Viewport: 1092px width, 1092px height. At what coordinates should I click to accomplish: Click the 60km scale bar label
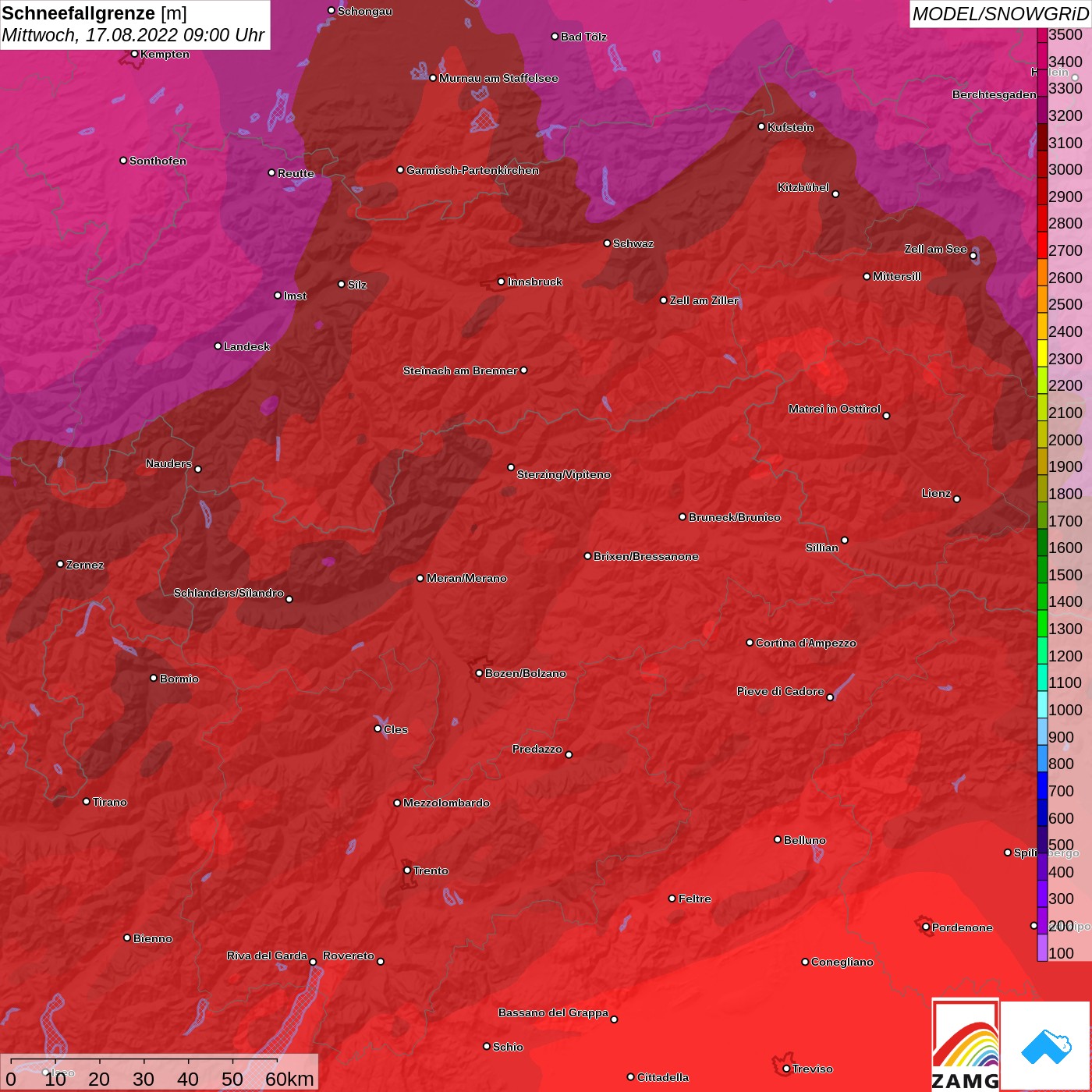tap(289, 1079)
